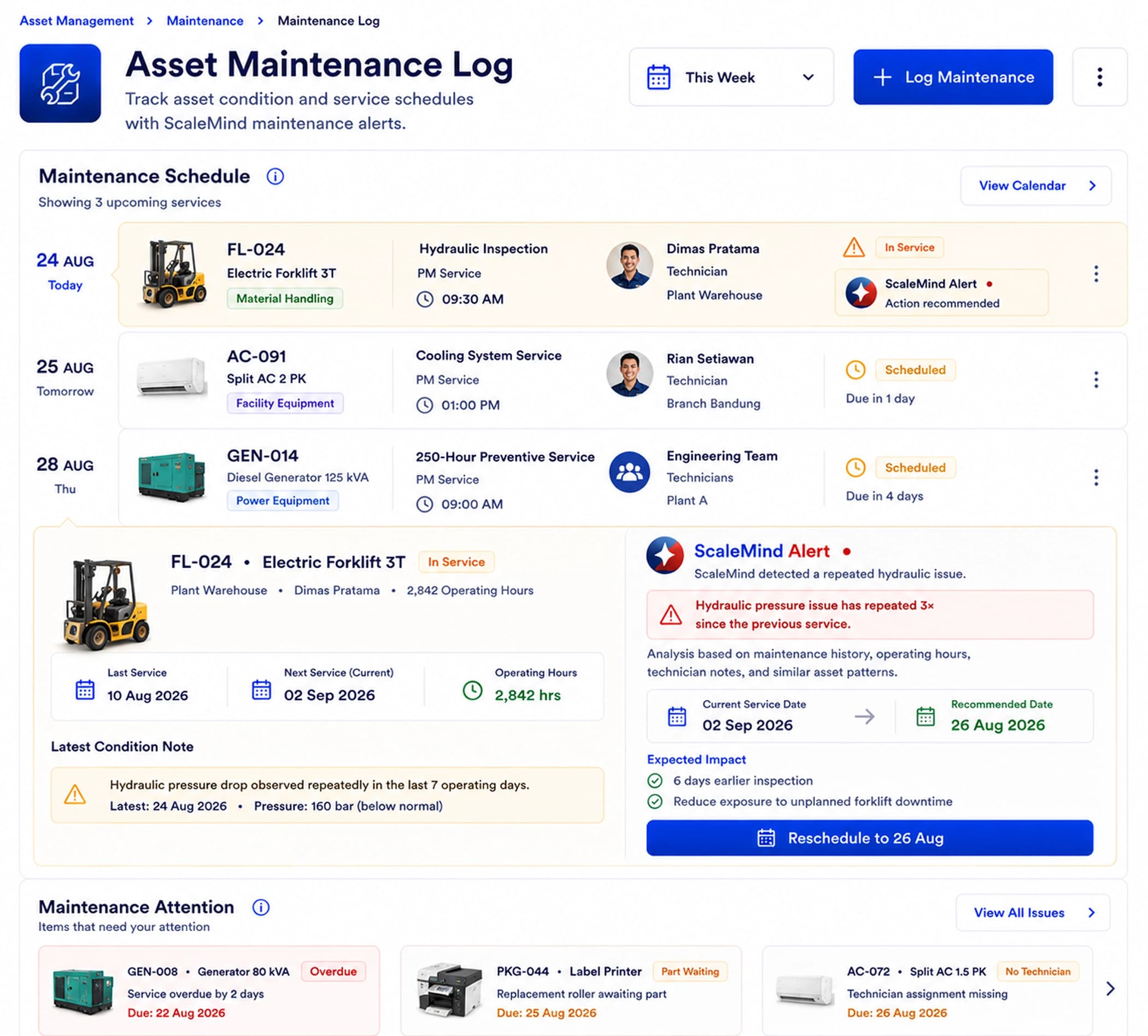Screen dimensions: 1148x1036
Task: Click Rian Setiawan's avatar photo
Action: tap(629, 373)
